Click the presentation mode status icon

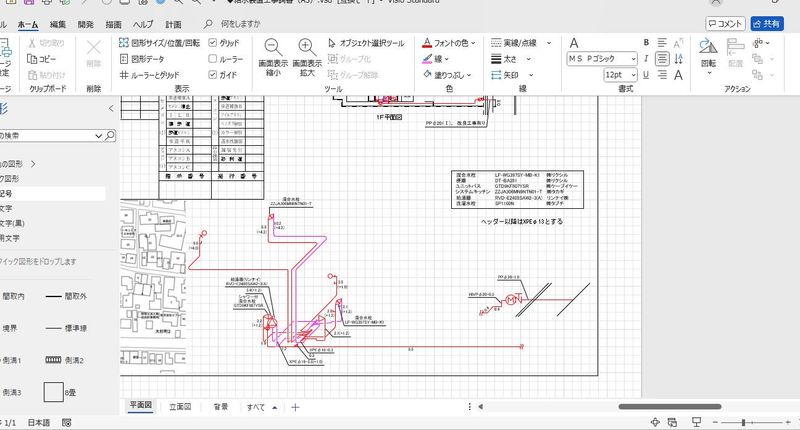[696, 422]
